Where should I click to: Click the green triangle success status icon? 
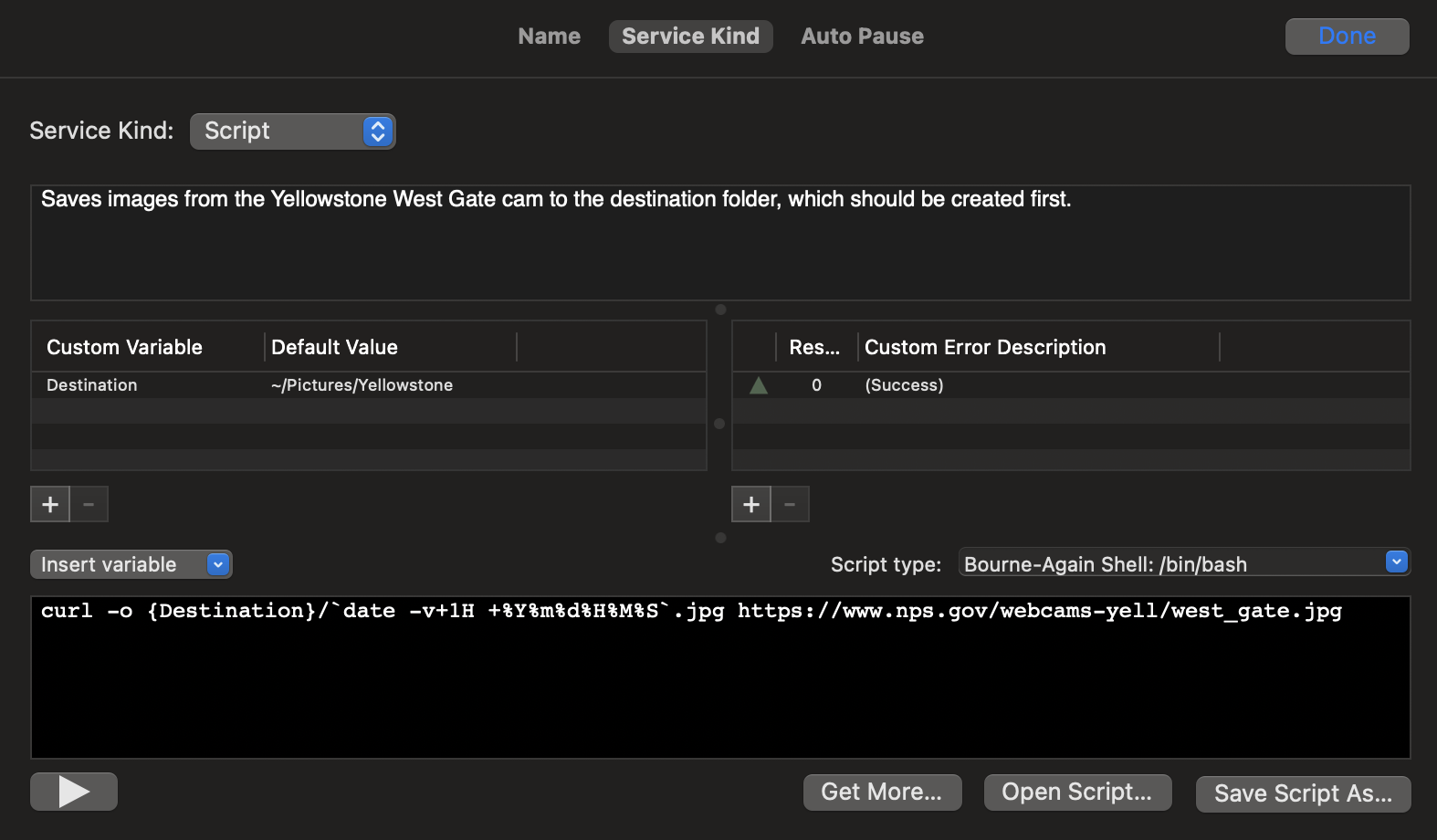click(758, 385)
